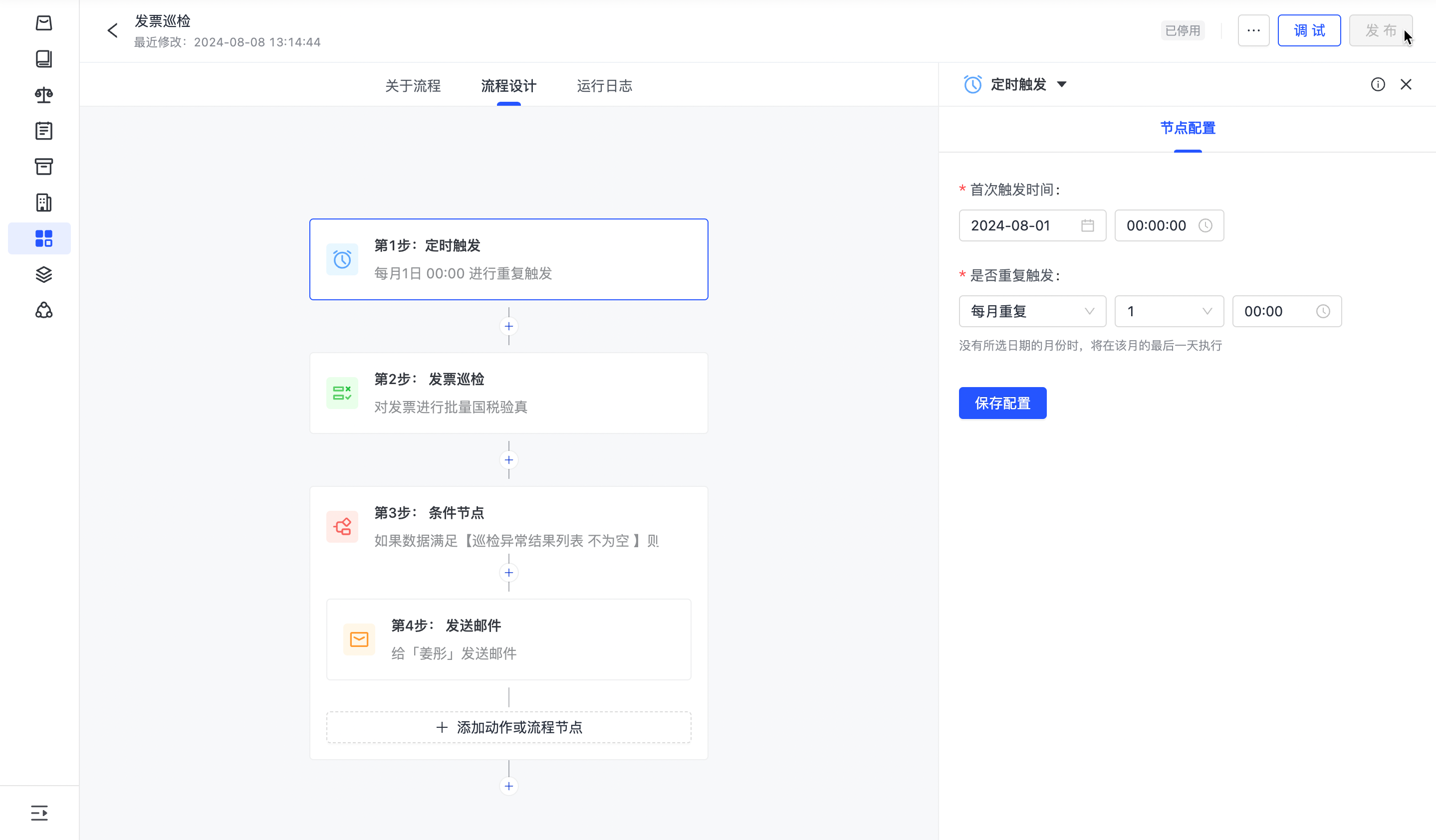
Task: Switch to the 关于流程 tab
Action: (413, 86)
